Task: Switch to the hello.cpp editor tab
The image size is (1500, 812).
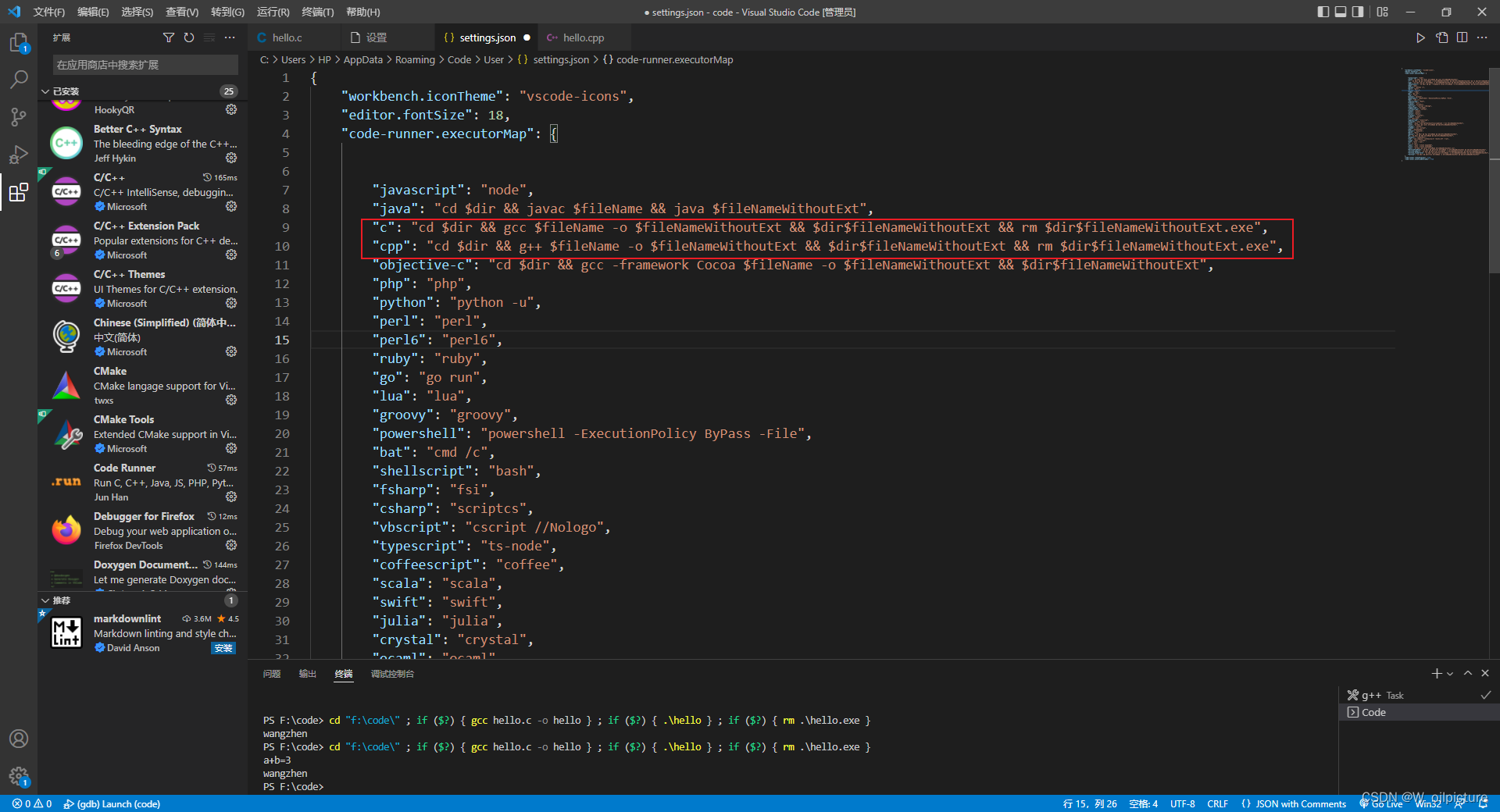Action: (584, 37)
